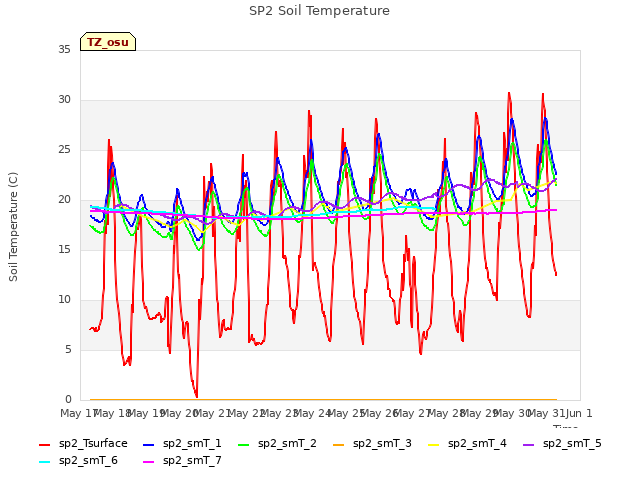Toggle sp2_smT_3 legend entry

coord(372,444)
